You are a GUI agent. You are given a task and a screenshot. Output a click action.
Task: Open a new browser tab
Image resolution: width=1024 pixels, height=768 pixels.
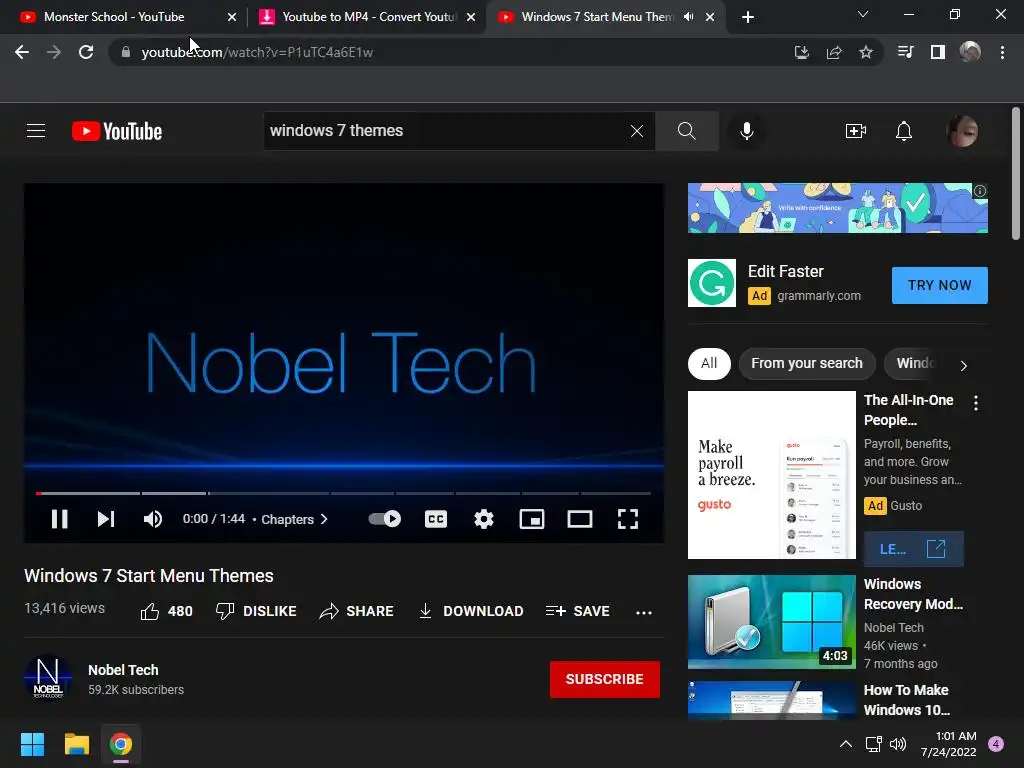pyautogui.click(x=748, y=17)
